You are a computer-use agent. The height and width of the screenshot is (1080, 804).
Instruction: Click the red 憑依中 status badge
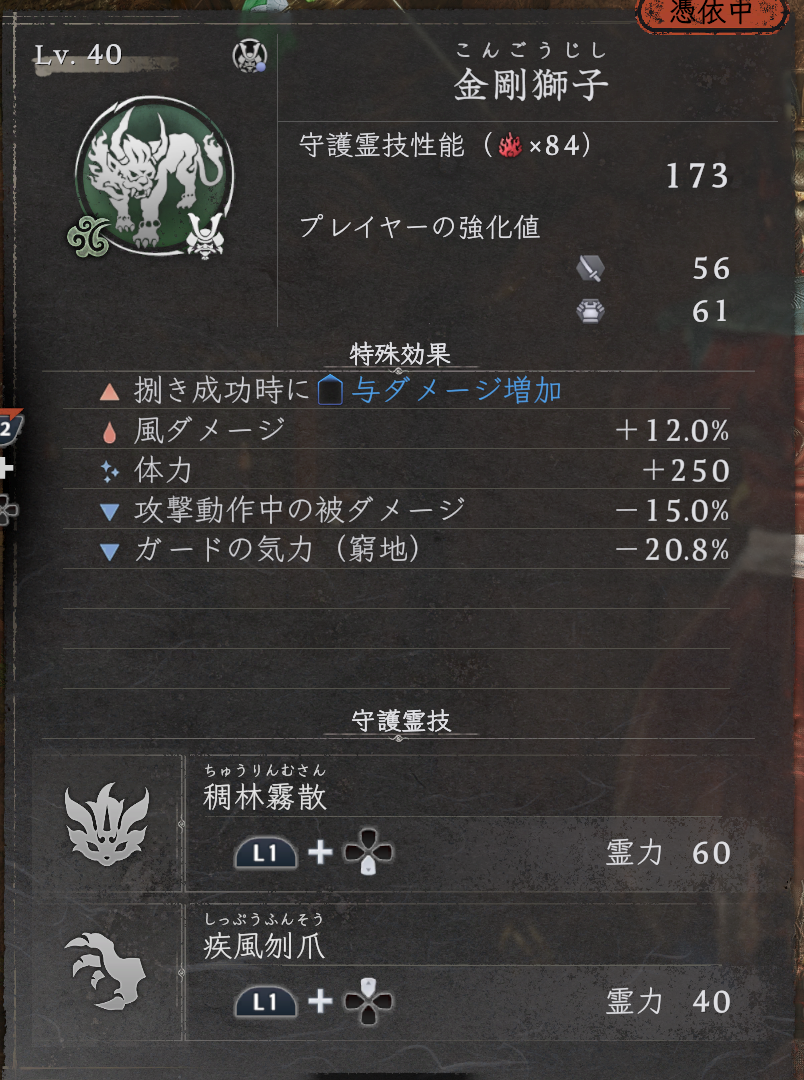[x=710, y=14]
